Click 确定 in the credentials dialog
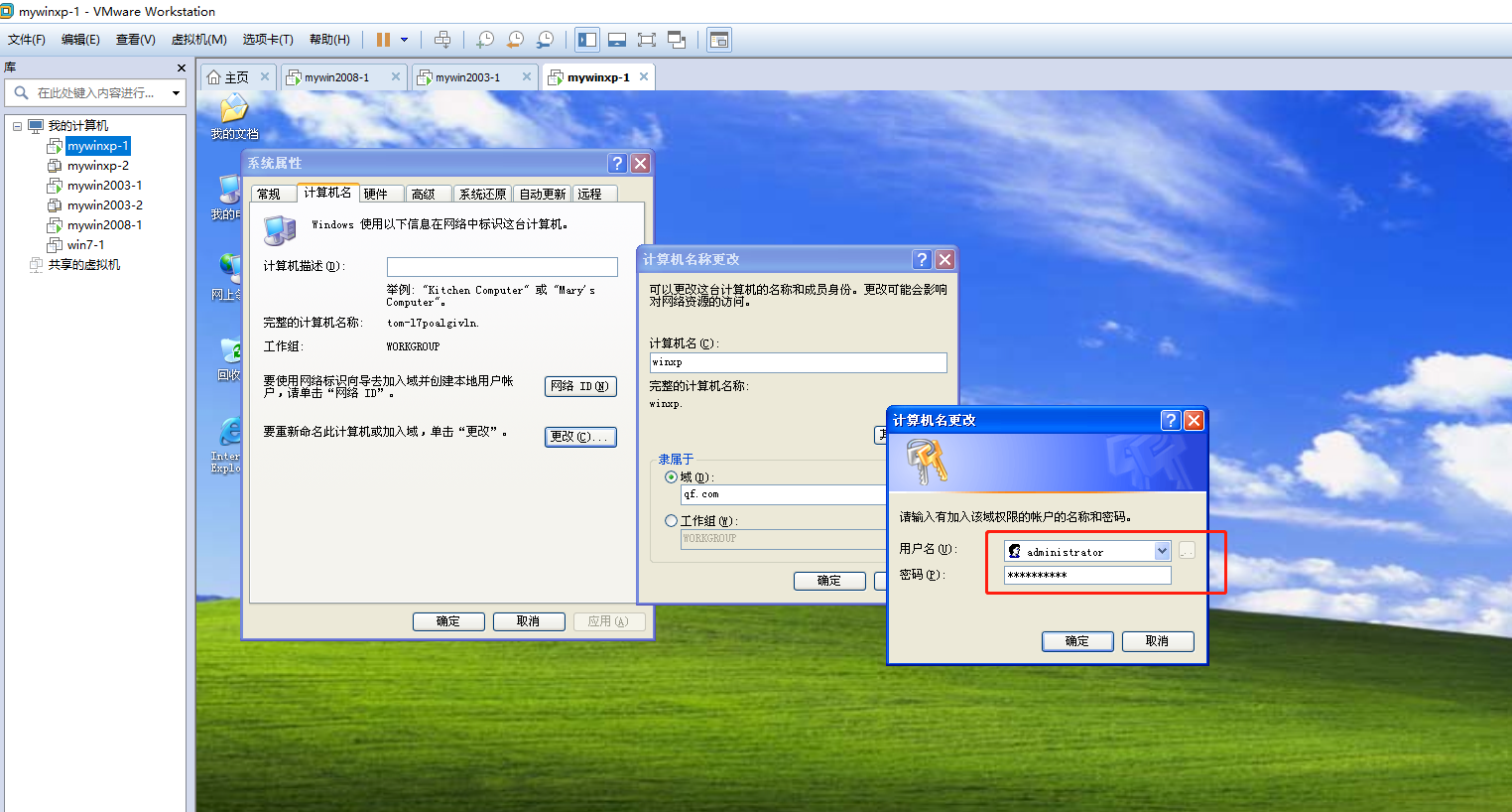 (1077, 641)
